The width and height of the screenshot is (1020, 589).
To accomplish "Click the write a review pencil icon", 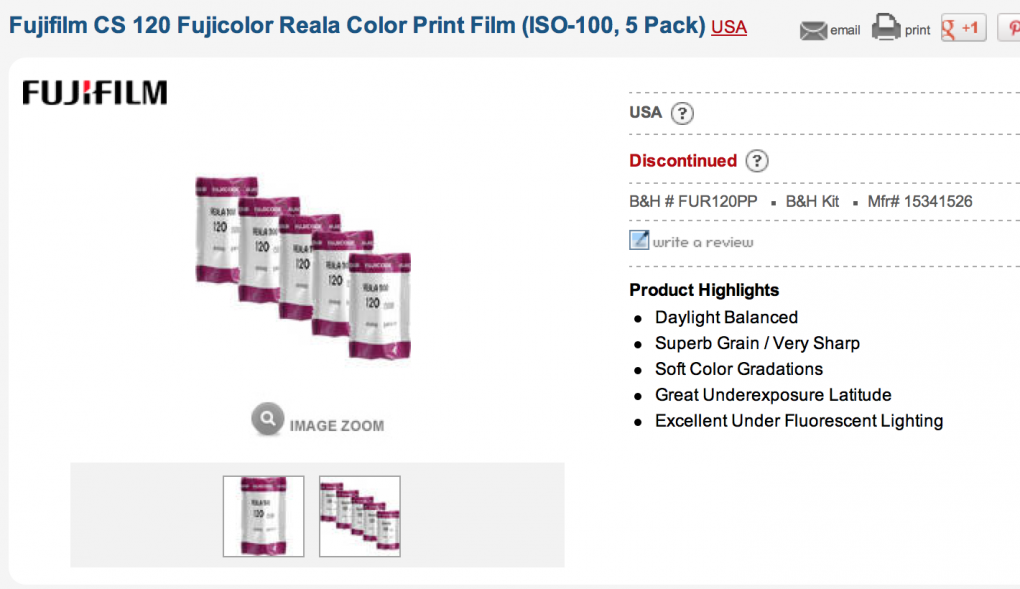I will (639, 240).
